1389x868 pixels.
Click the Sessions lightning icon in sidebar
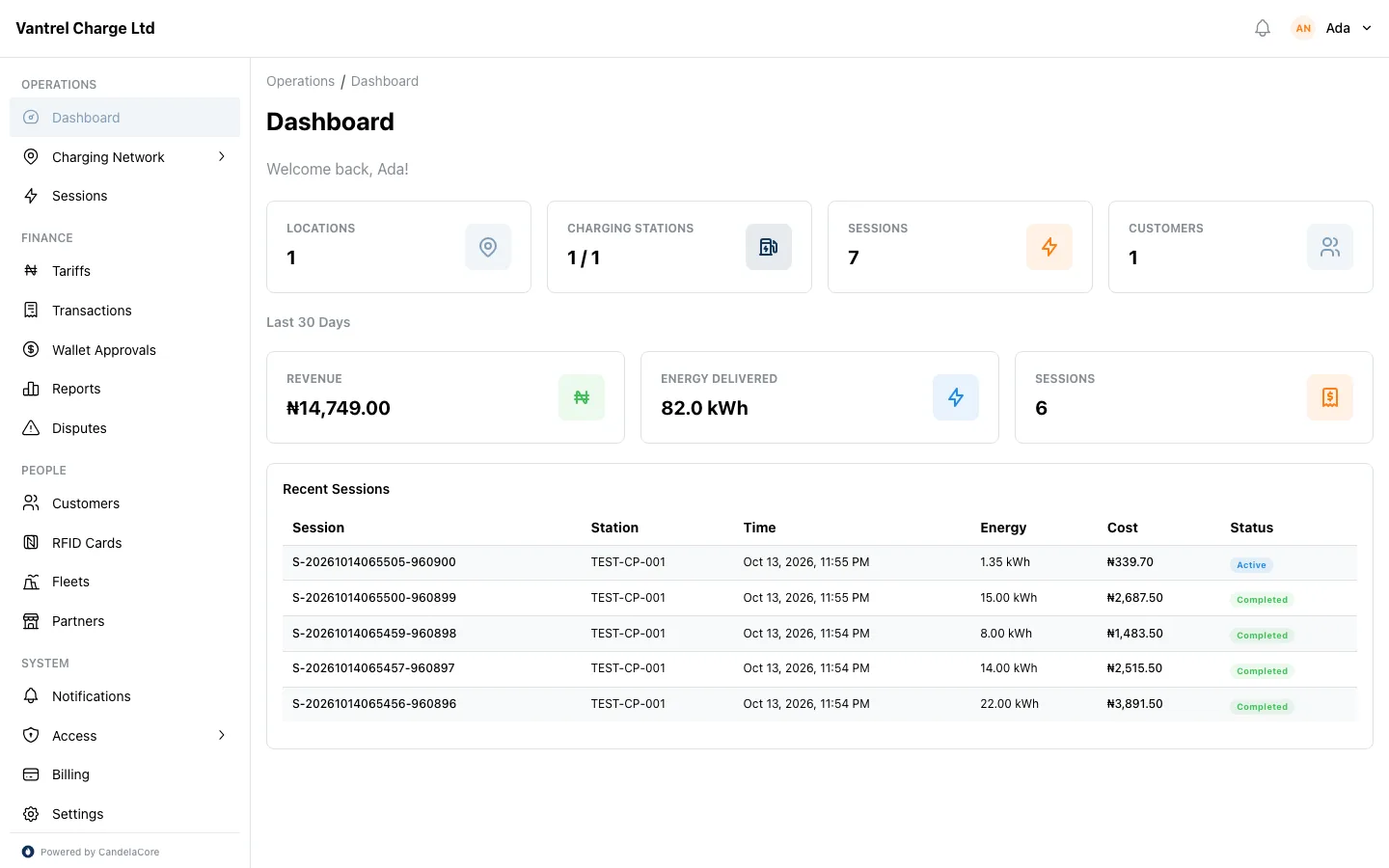(31, 196)
